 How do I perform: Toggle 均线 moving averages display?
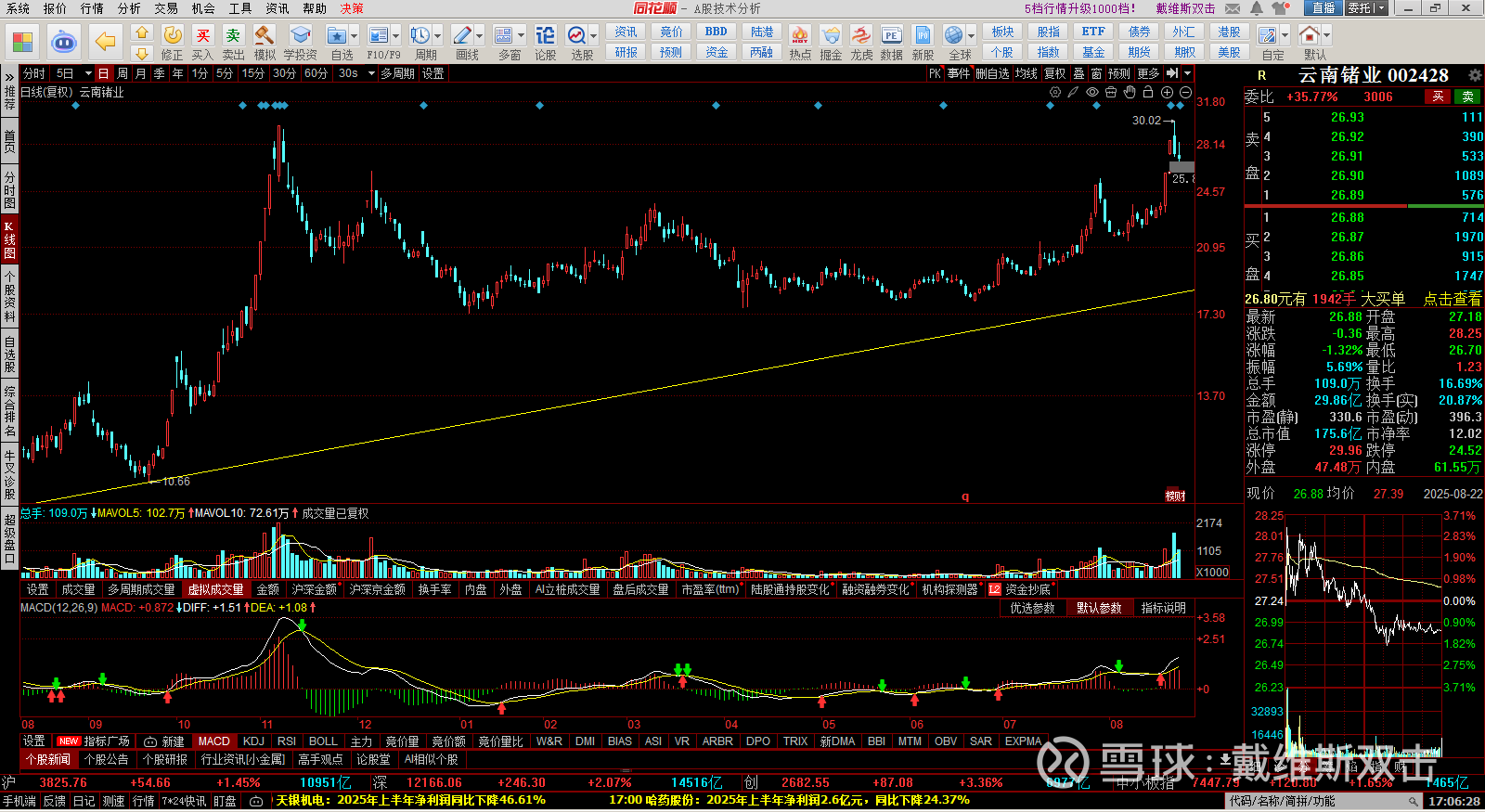click(1026, 73)
